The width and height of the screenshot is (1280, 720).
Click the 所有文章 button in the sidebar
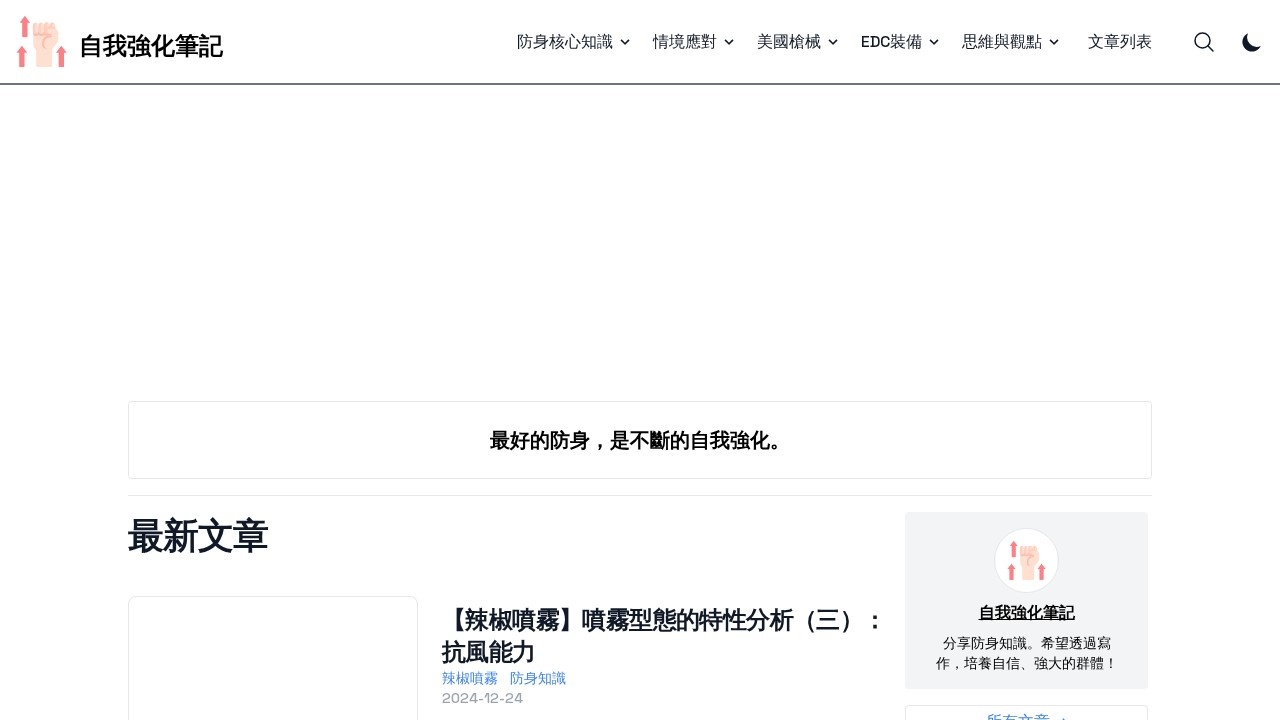point(1025,715)
